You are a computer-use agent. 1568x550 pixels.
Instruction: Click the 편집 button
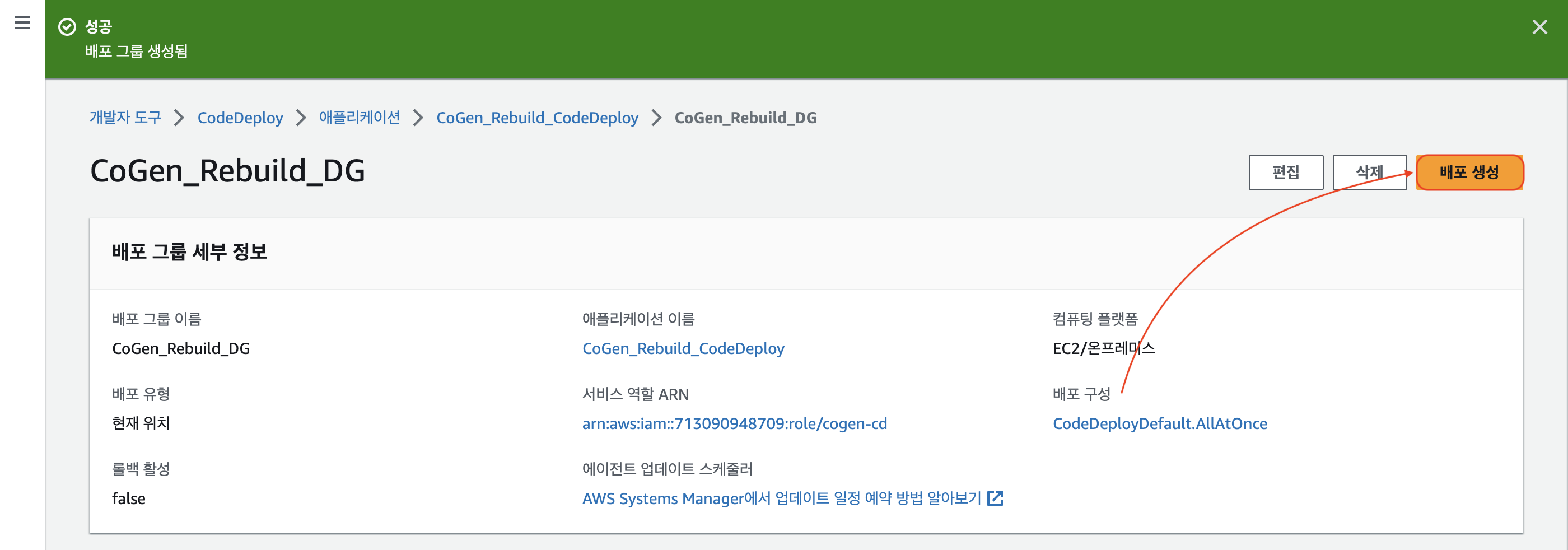(1286, 173)
